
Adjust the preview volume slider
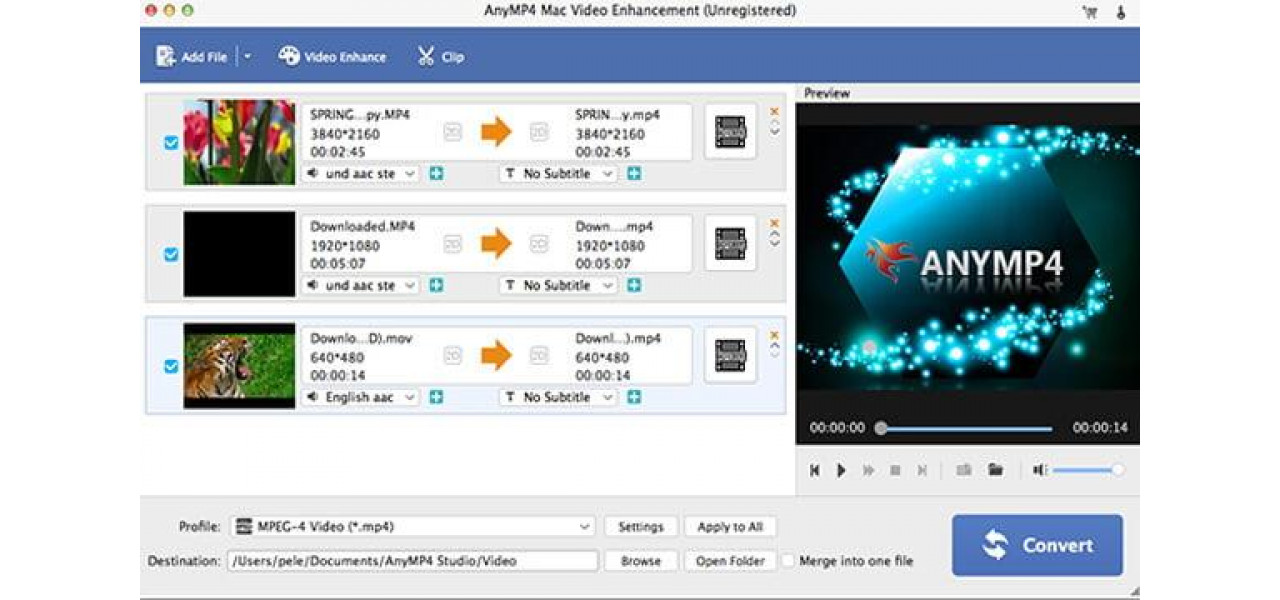1088,470
